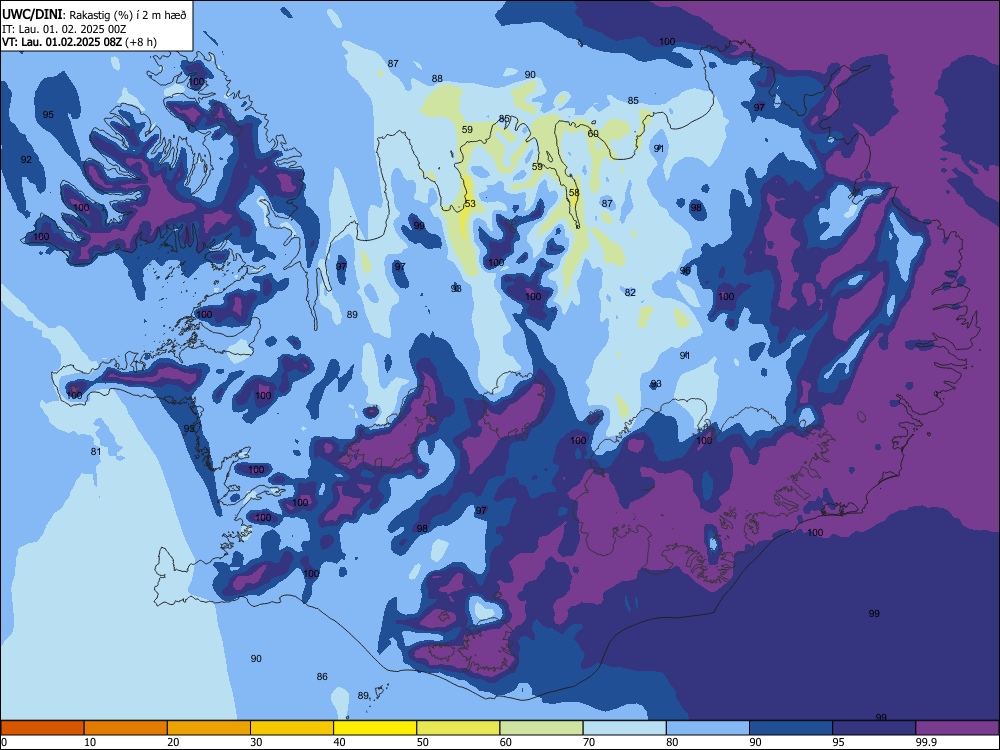Click the '53' humidity value on map

470,203
